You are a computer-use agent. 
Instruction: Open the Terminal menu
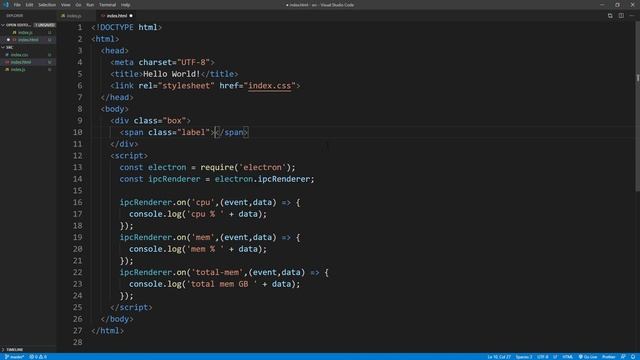tap(107, 5)
